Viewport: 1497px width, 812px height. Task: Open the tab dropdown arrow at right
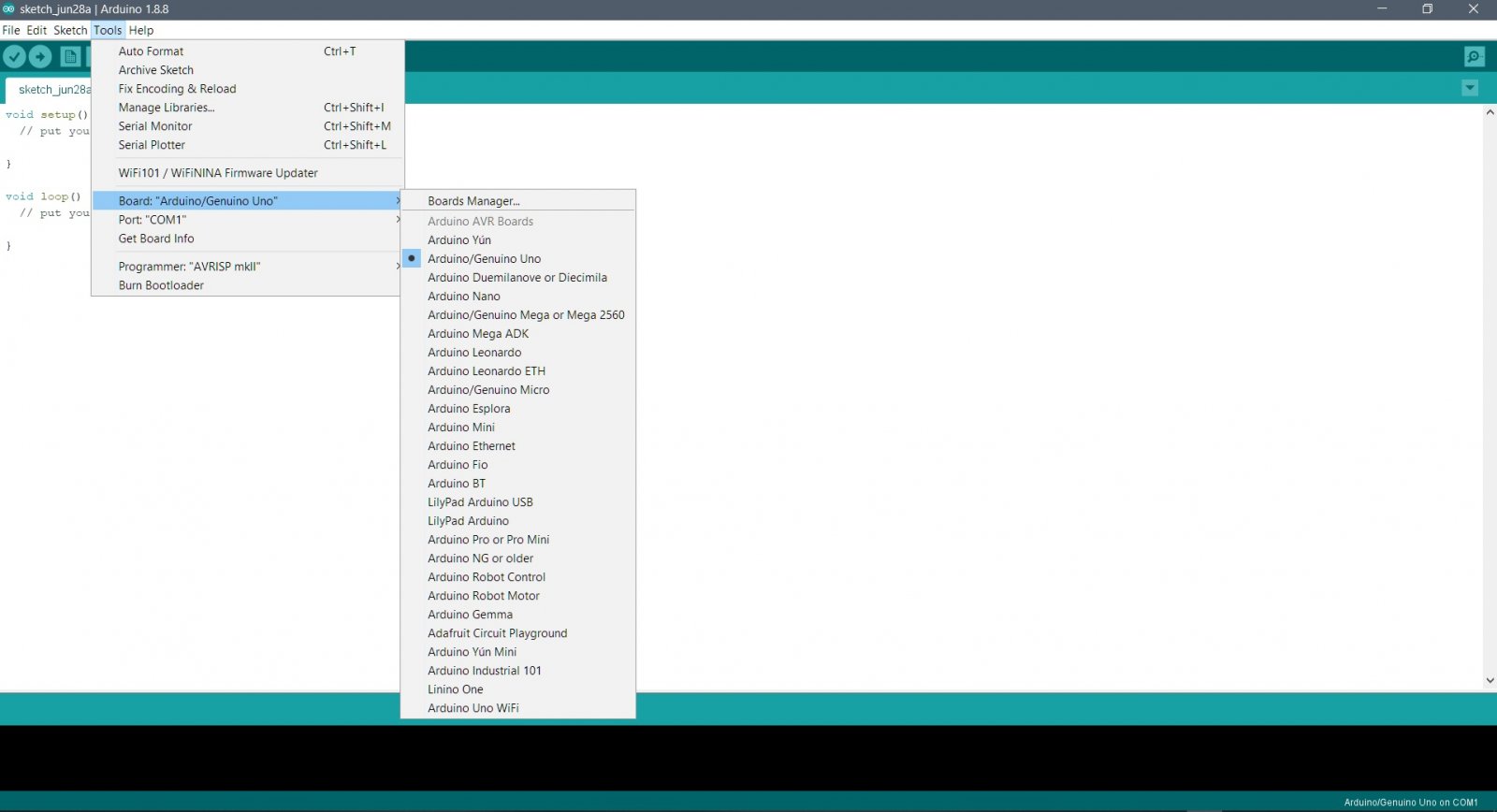[x=1470, y=88]
